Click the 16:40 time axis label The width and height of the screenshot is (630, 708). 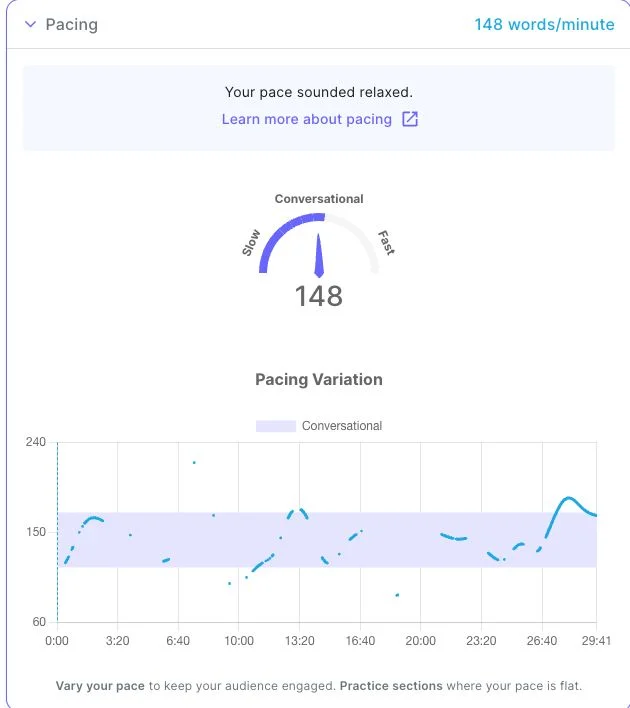point(360,641)
